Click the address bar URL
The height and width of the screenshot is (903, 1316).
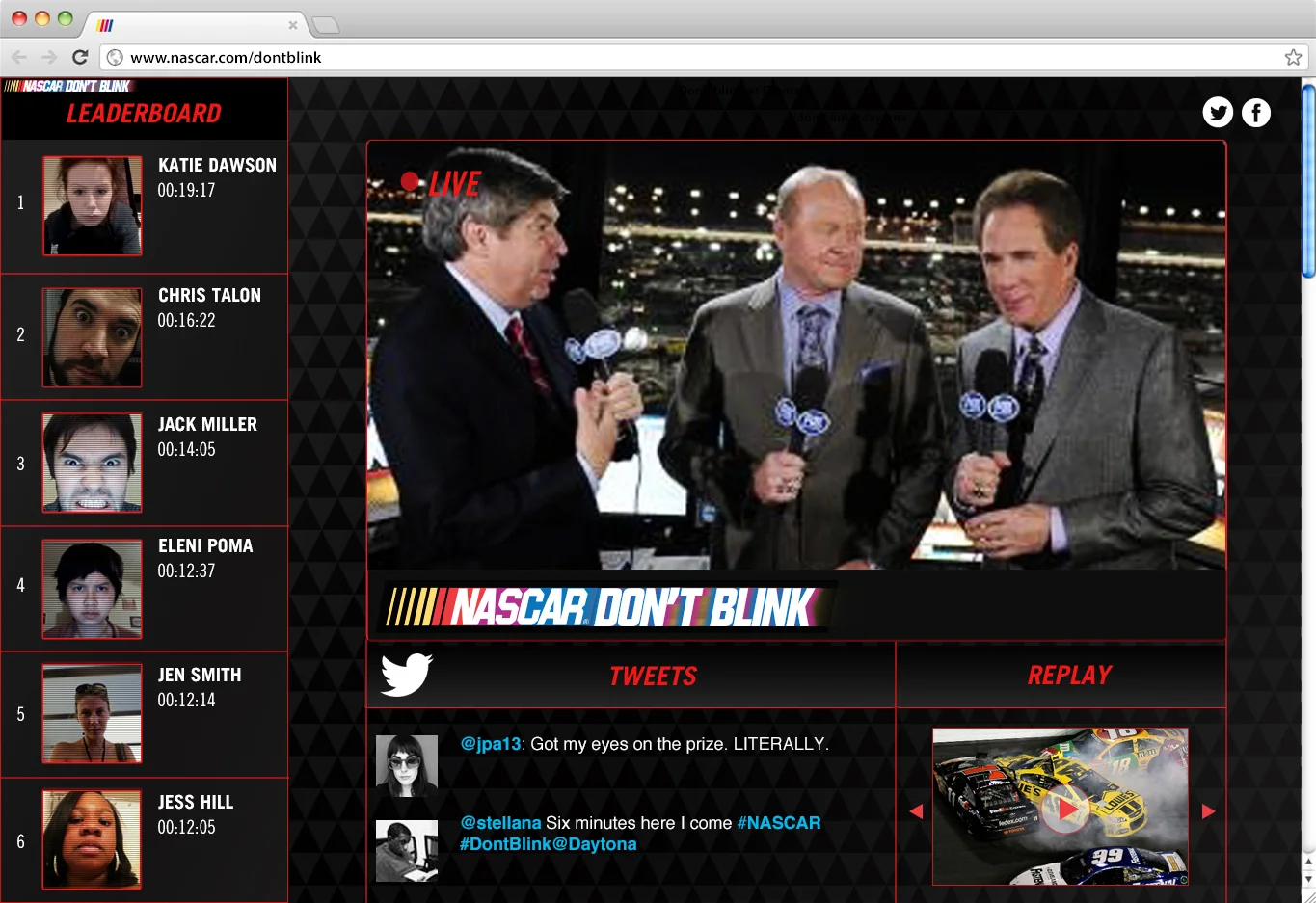click(226, 57)
